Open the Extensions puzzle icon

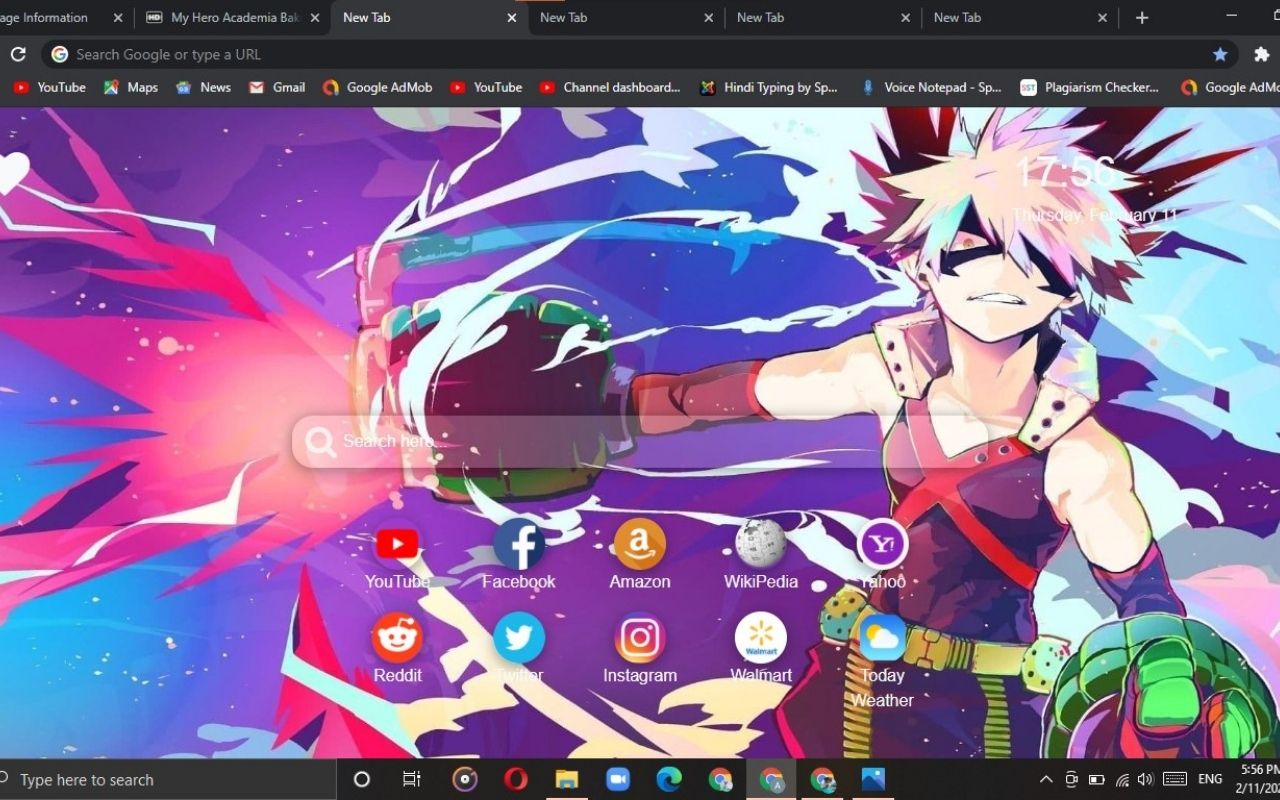(x=1261, y=54)
